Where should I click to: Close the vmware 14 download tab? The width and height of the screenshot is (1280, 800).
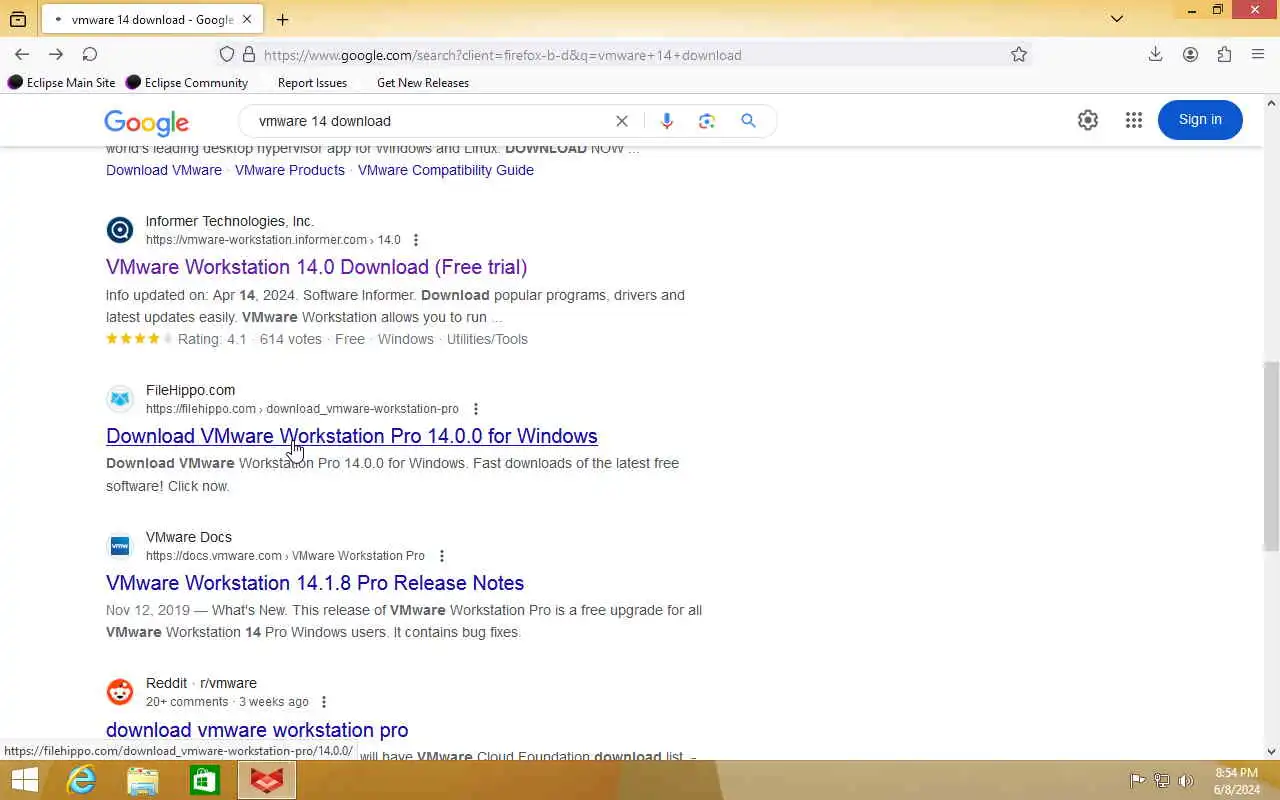click(x=247, y=19)
